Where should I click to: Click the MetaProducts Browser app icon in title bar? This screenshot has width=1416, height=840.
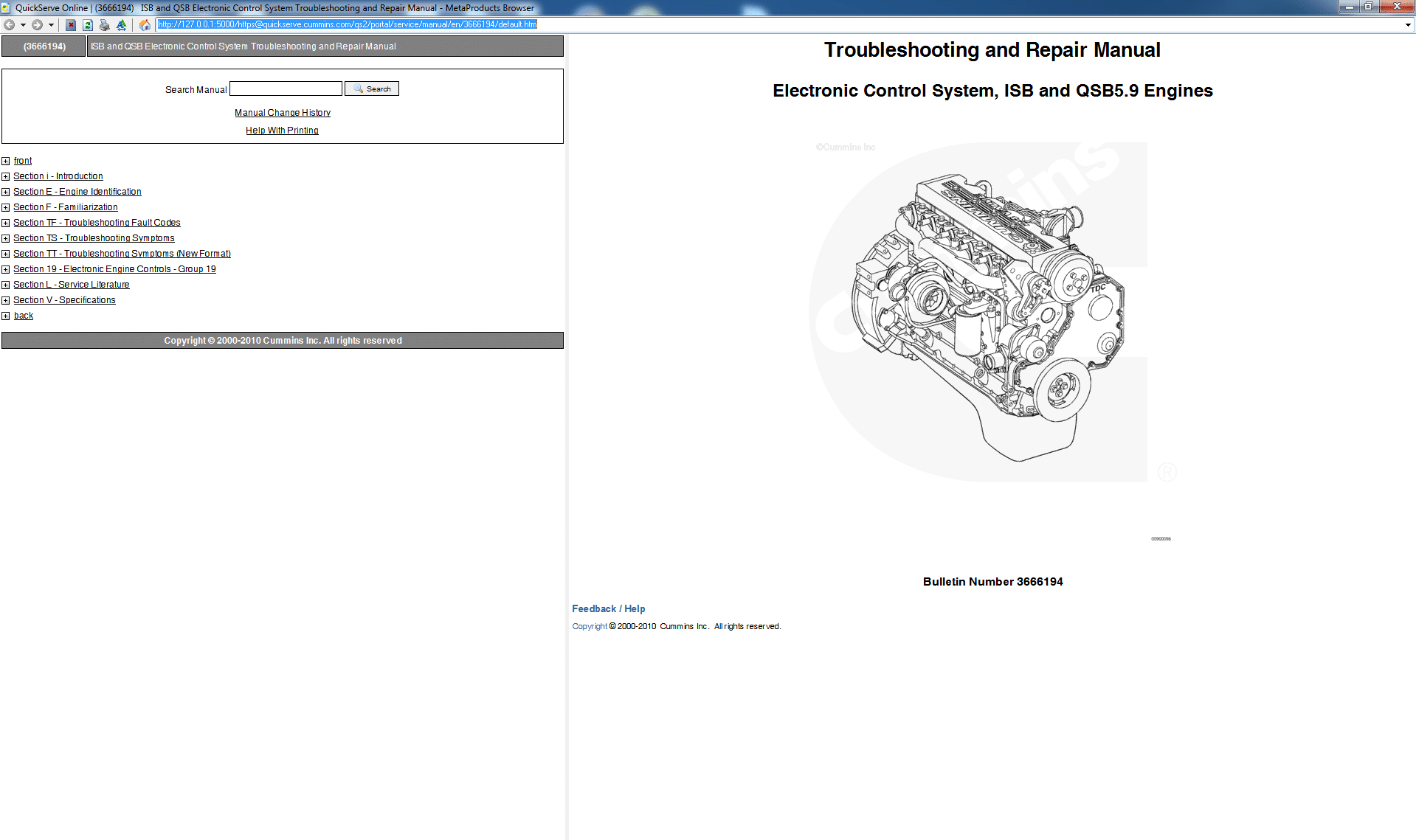pyautogui.click(x=7, y=8)
